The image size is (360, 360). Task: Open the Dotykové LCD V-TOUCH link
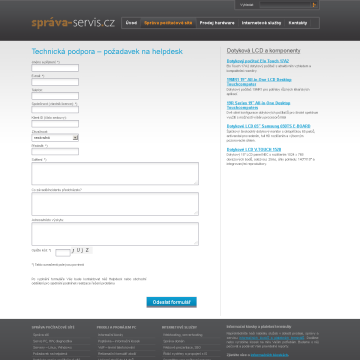(x=254, y=150)
